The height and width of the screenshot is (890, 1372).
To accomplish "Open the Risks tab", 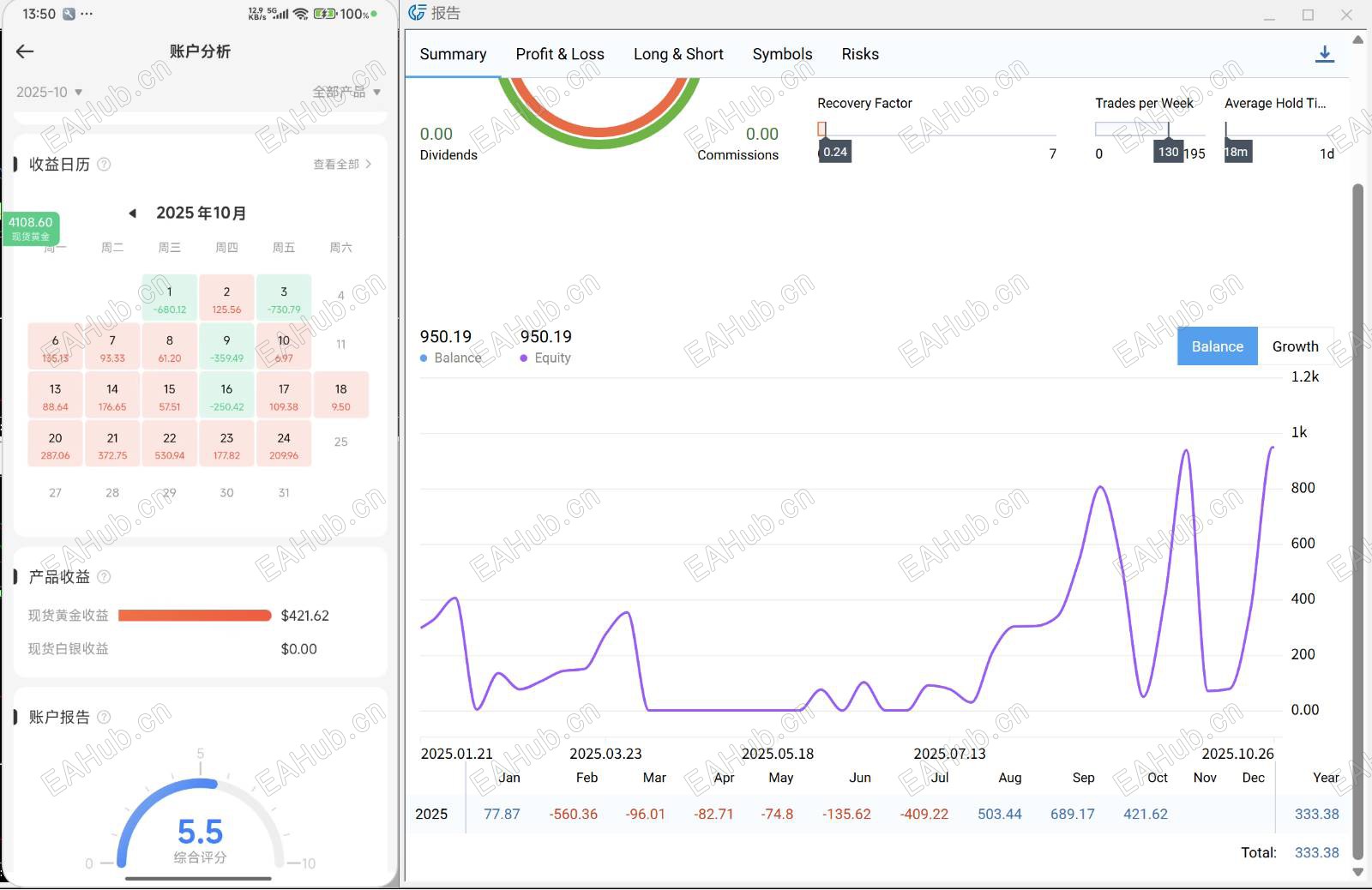I will click(860, 54).
